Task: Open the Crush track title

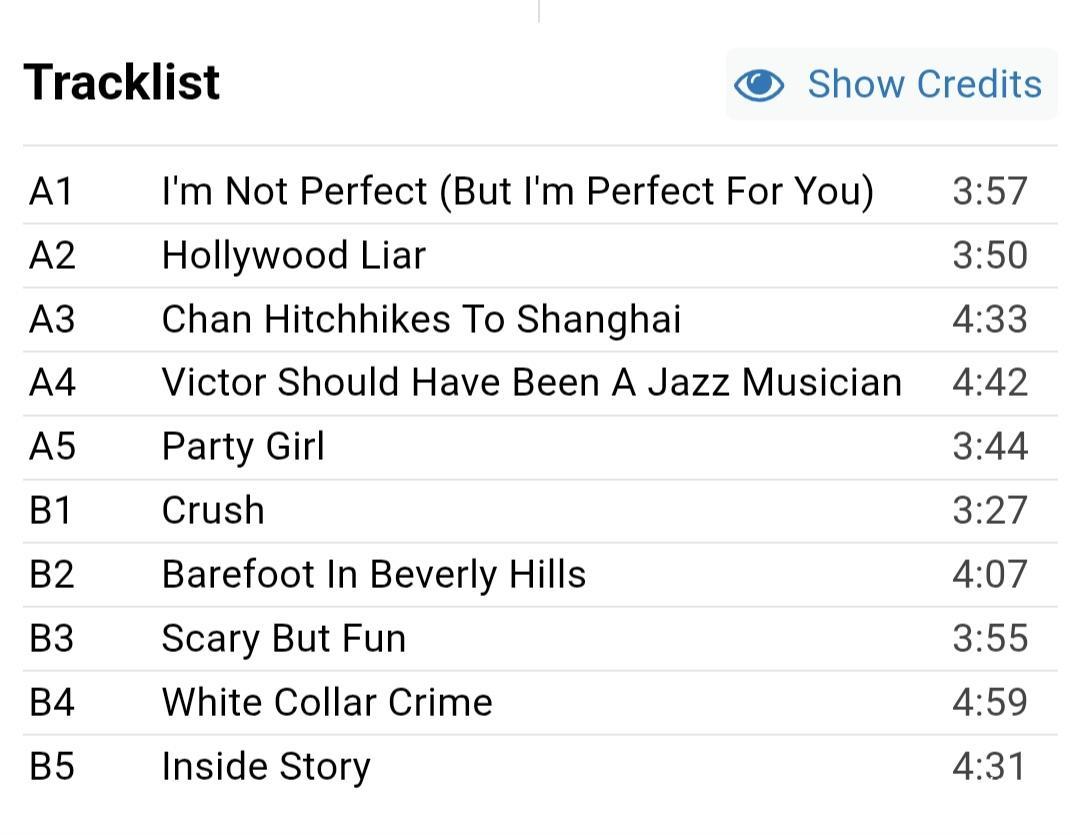Action: click(x=213, y=510)
